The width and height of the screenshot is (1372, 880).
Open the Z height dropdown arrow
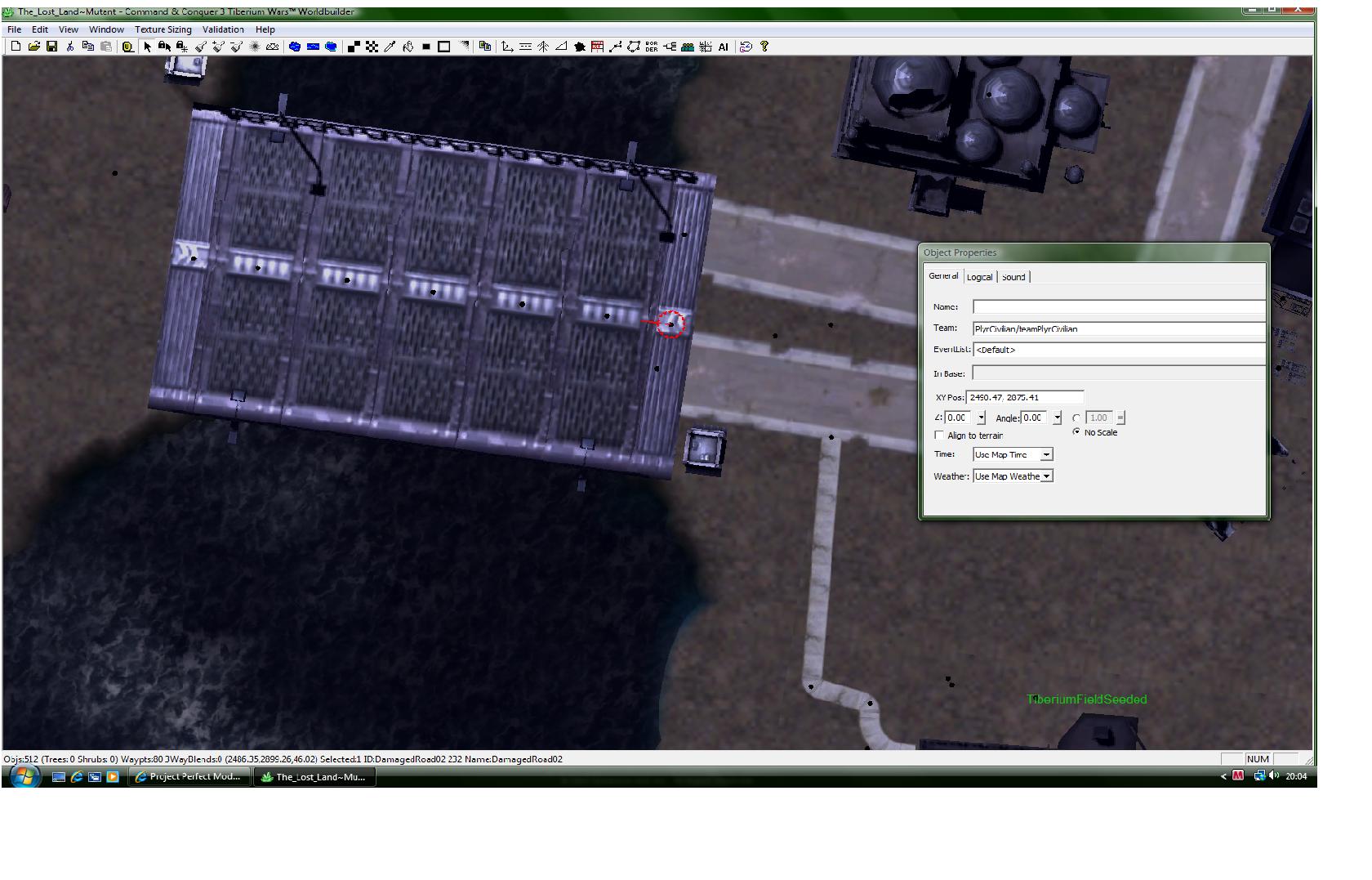point(981,418)
